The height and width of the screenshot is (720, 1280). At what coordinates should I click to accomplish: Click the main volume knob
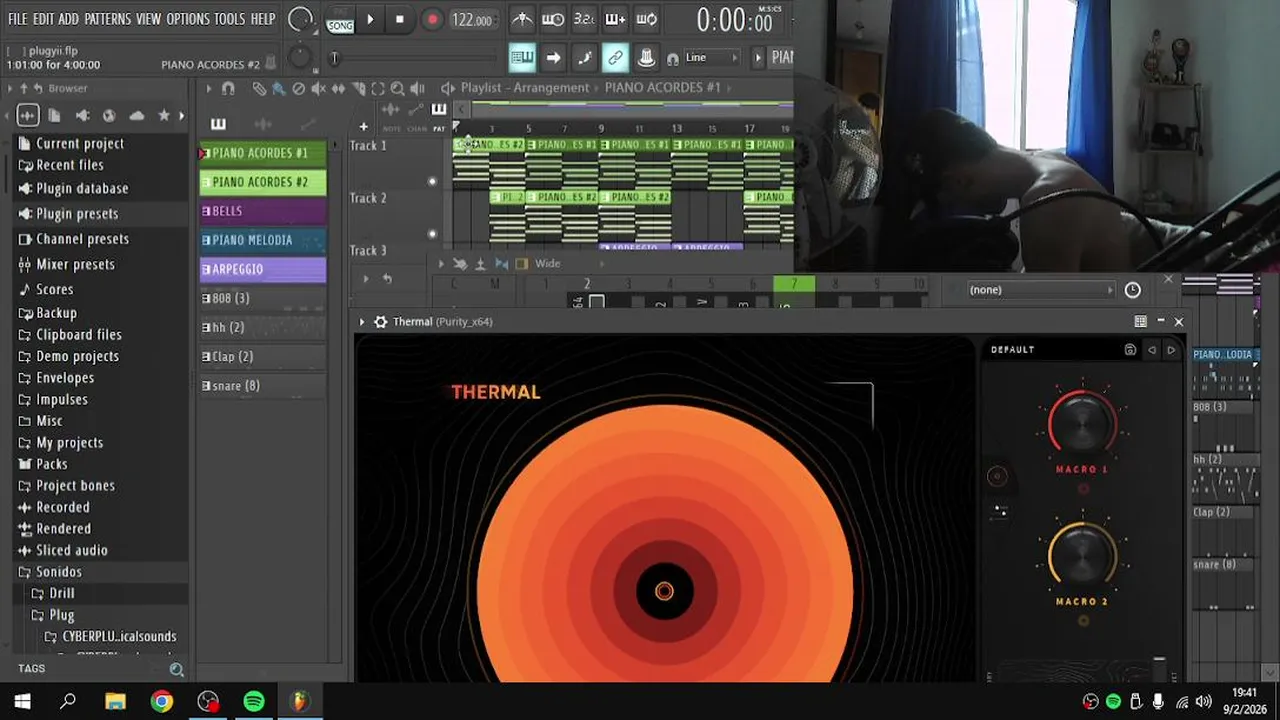[x=299, y=19]
